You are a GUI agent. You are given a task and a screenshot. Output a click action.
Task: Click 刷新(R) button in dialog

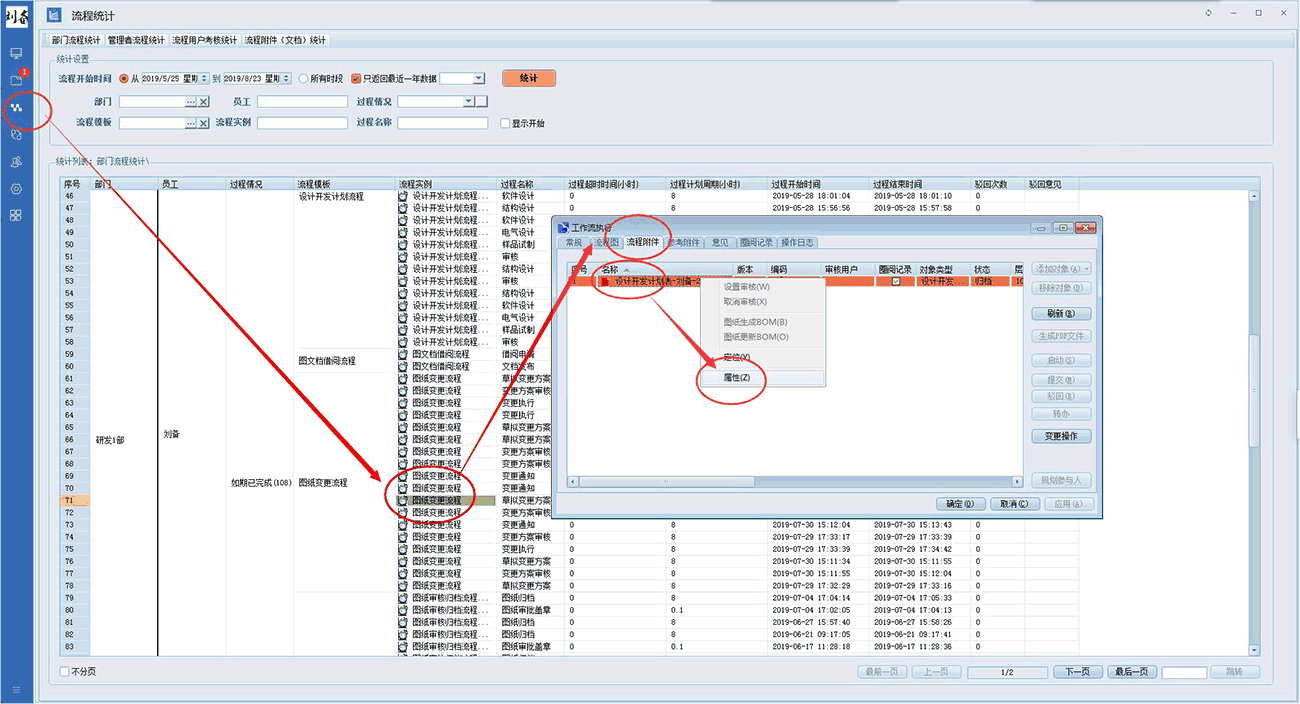(1061, 313)
